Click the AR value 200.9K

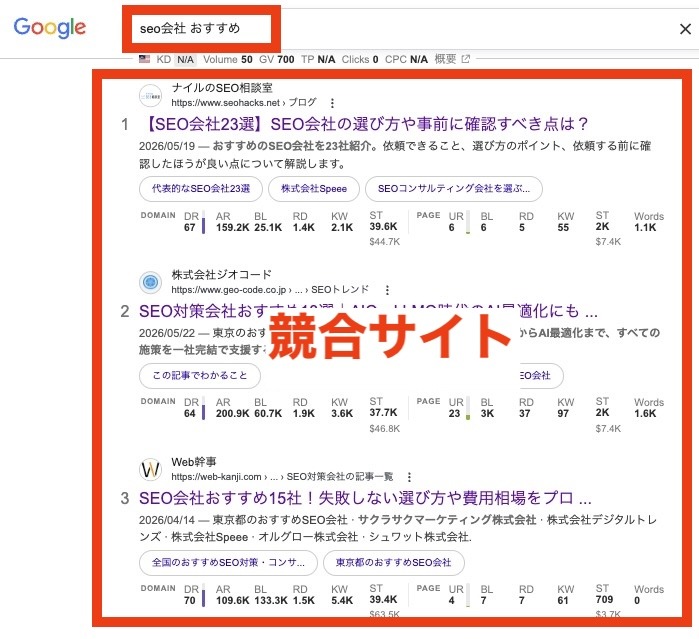pyautogui.click(x=233, y=413)
